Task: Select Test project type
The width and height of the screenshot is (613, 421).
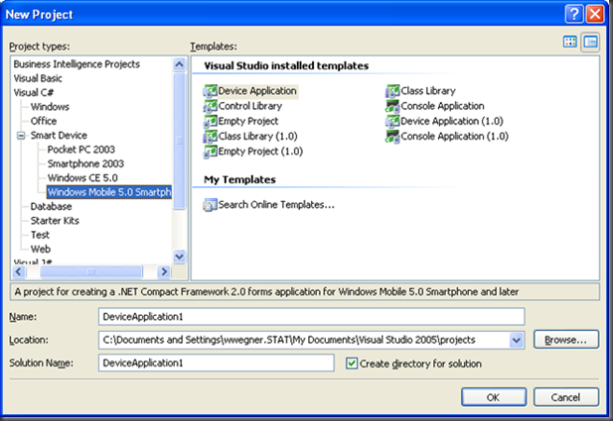Action: [40, 235]
